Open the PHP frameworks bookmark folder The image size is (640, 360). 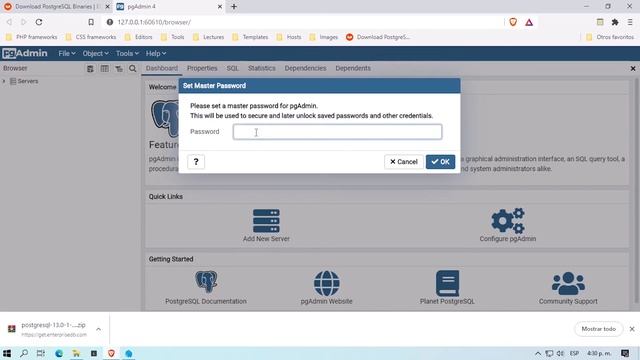click(x=32, y=37)
